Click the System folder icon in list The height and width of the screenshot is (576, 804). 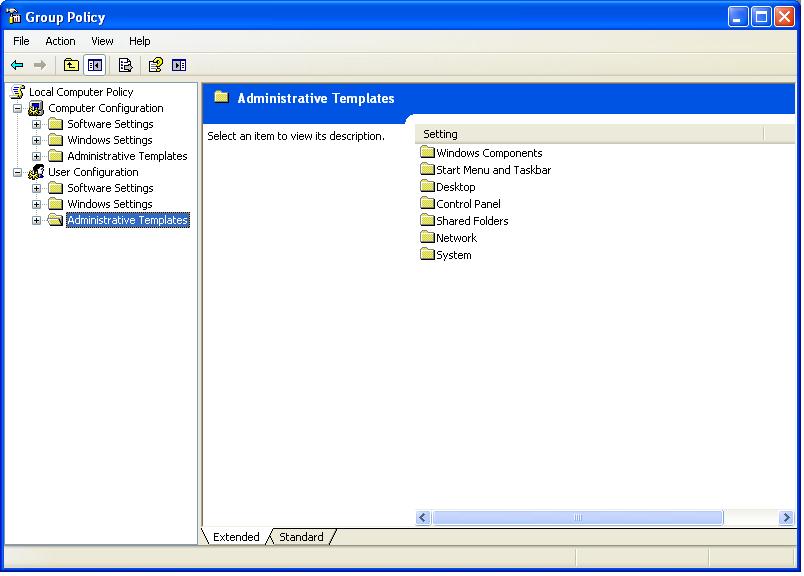427,253
